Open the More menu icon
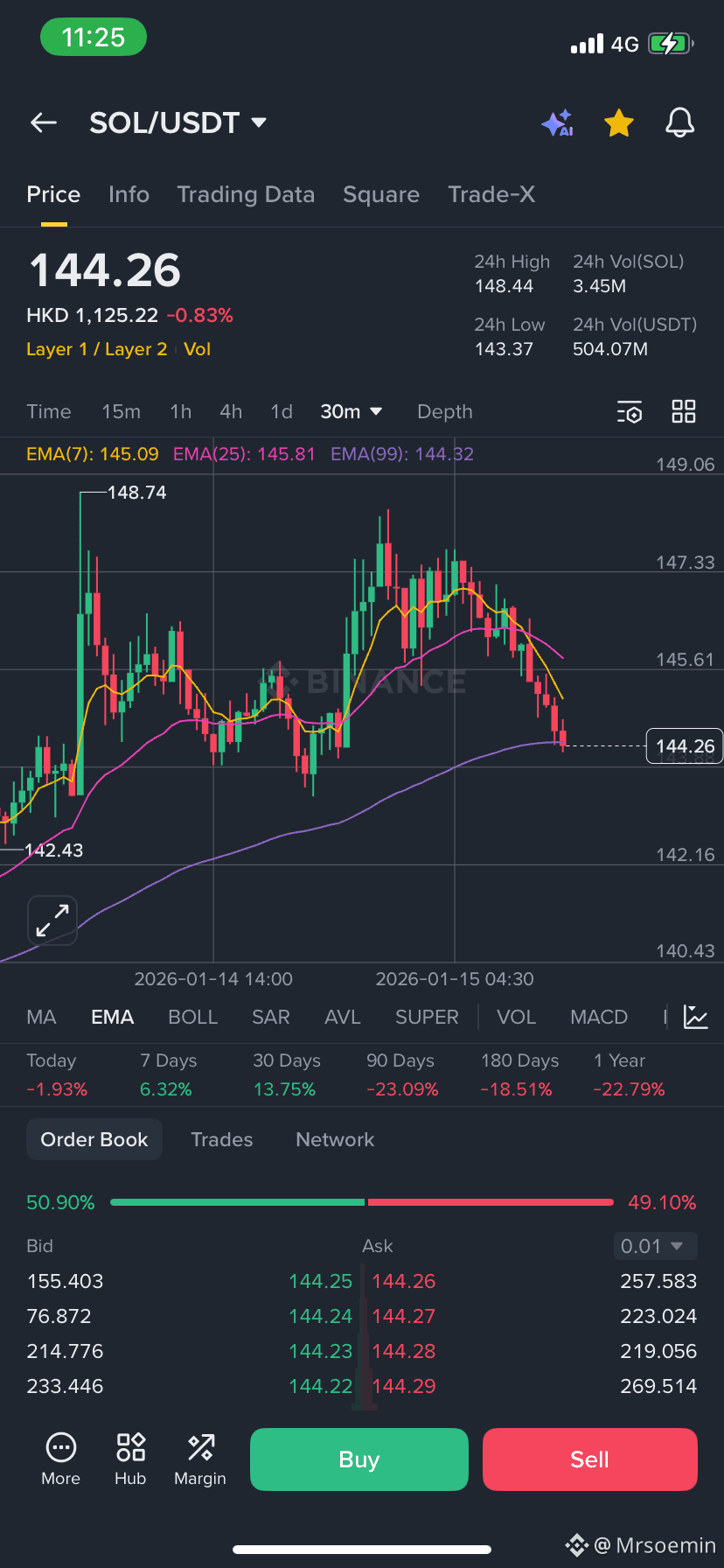724x1568 pixels. (60, 1459)
